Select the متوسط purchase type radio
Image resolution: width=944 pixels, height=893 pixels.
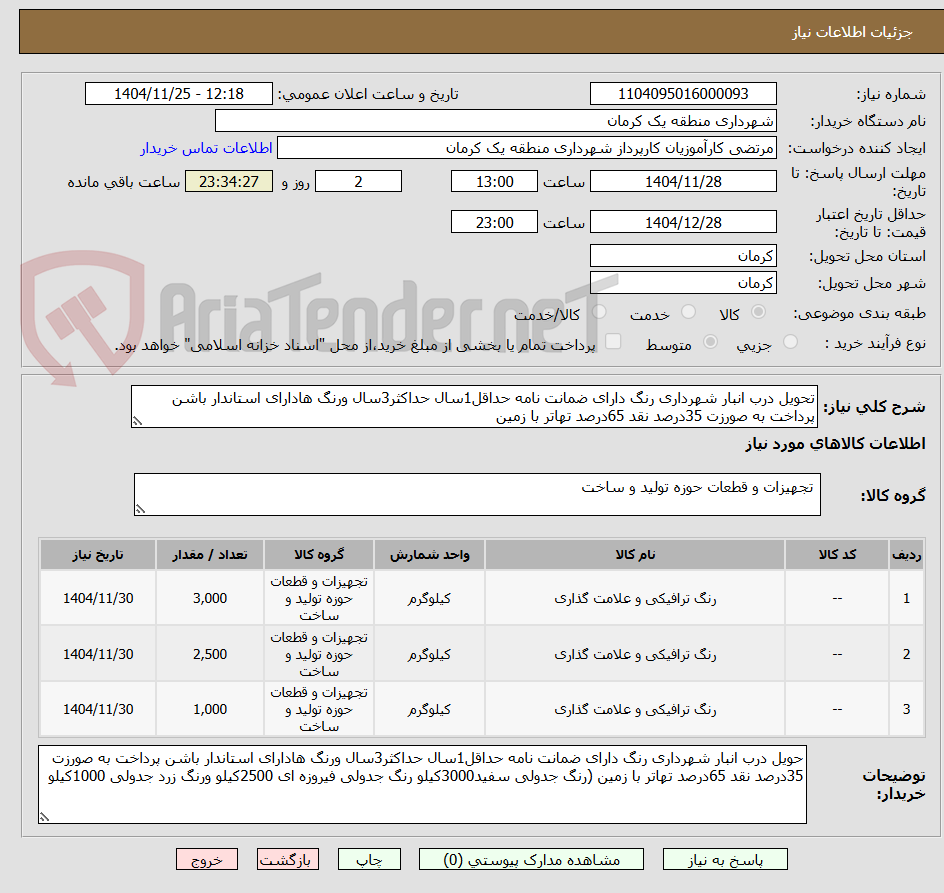pyautogui.click(x=710, y=342)
